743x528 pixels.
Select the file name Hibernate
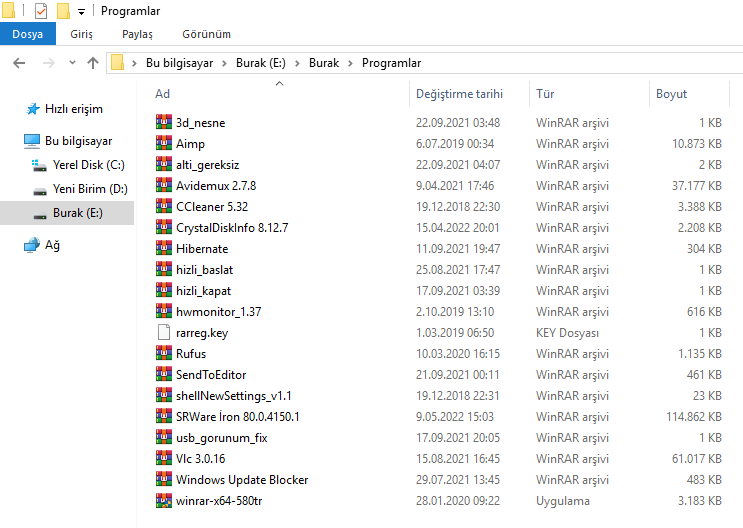[202, 249]
